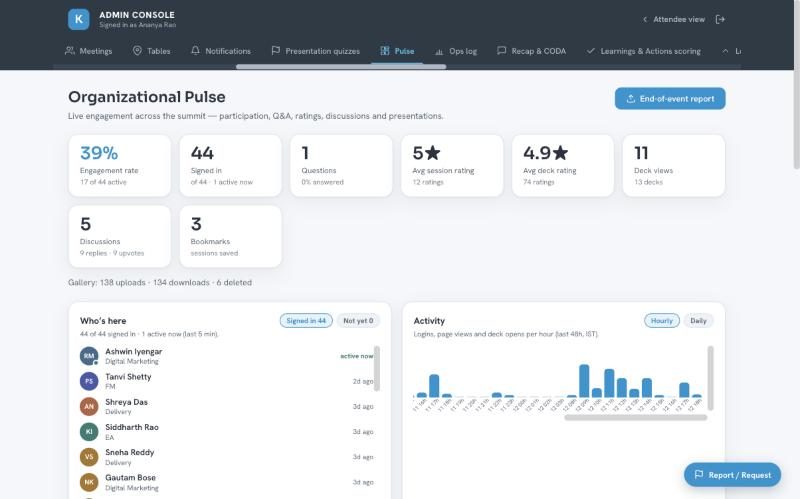
Task: Click the Bookmarks stat card
Action: 231,236
